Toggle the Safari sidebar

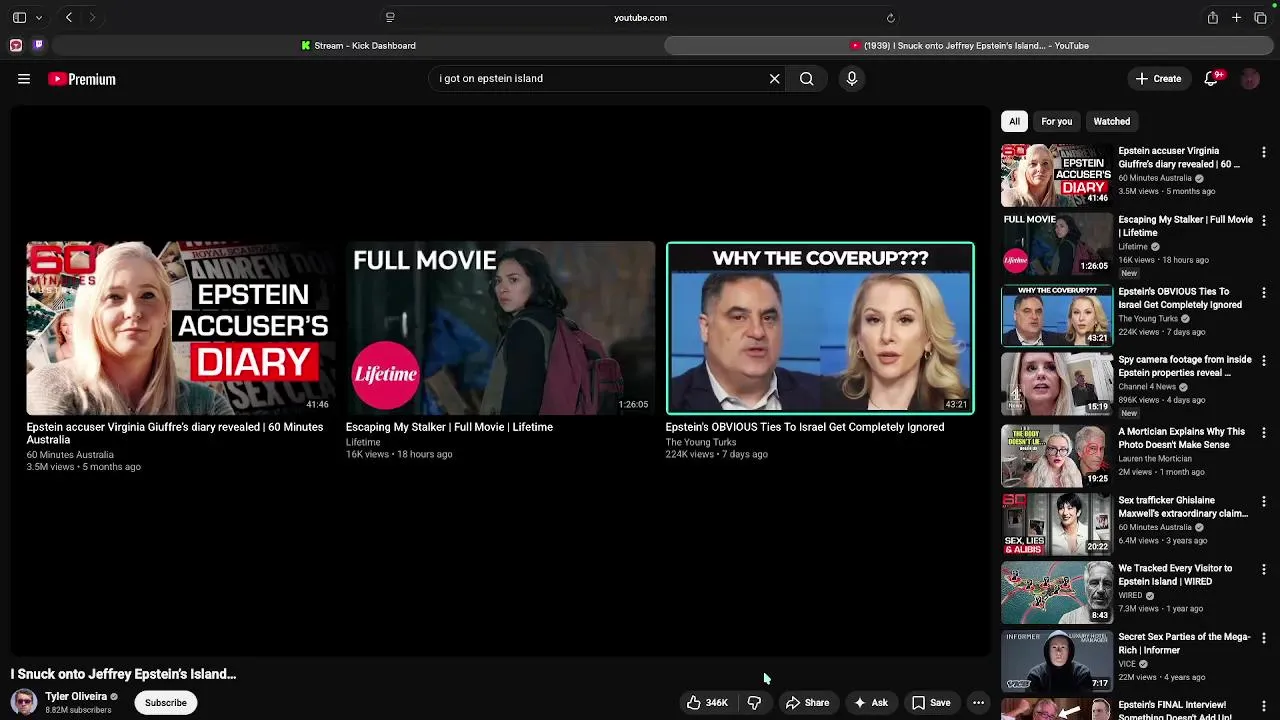[x=19, y=17]
